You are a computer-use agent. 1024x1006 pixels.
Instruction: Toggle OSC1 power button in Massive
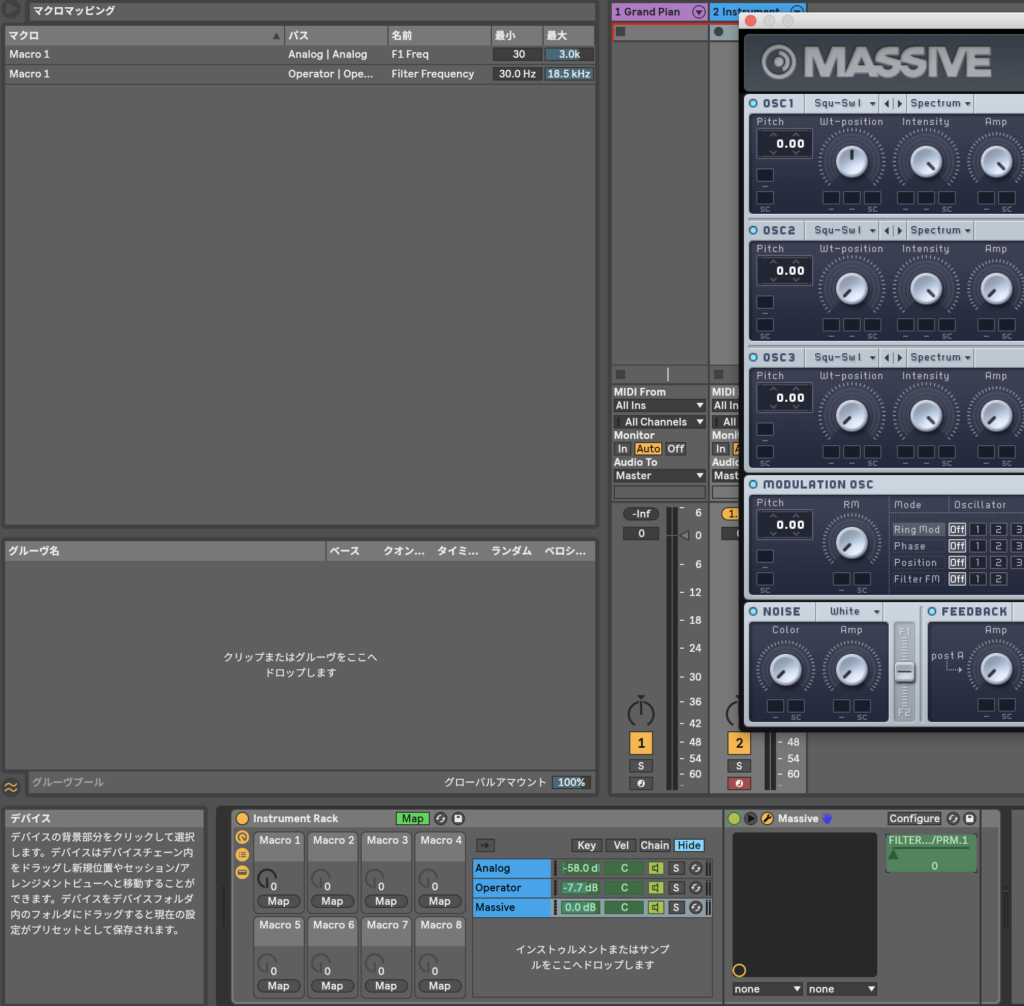[754, 103]
